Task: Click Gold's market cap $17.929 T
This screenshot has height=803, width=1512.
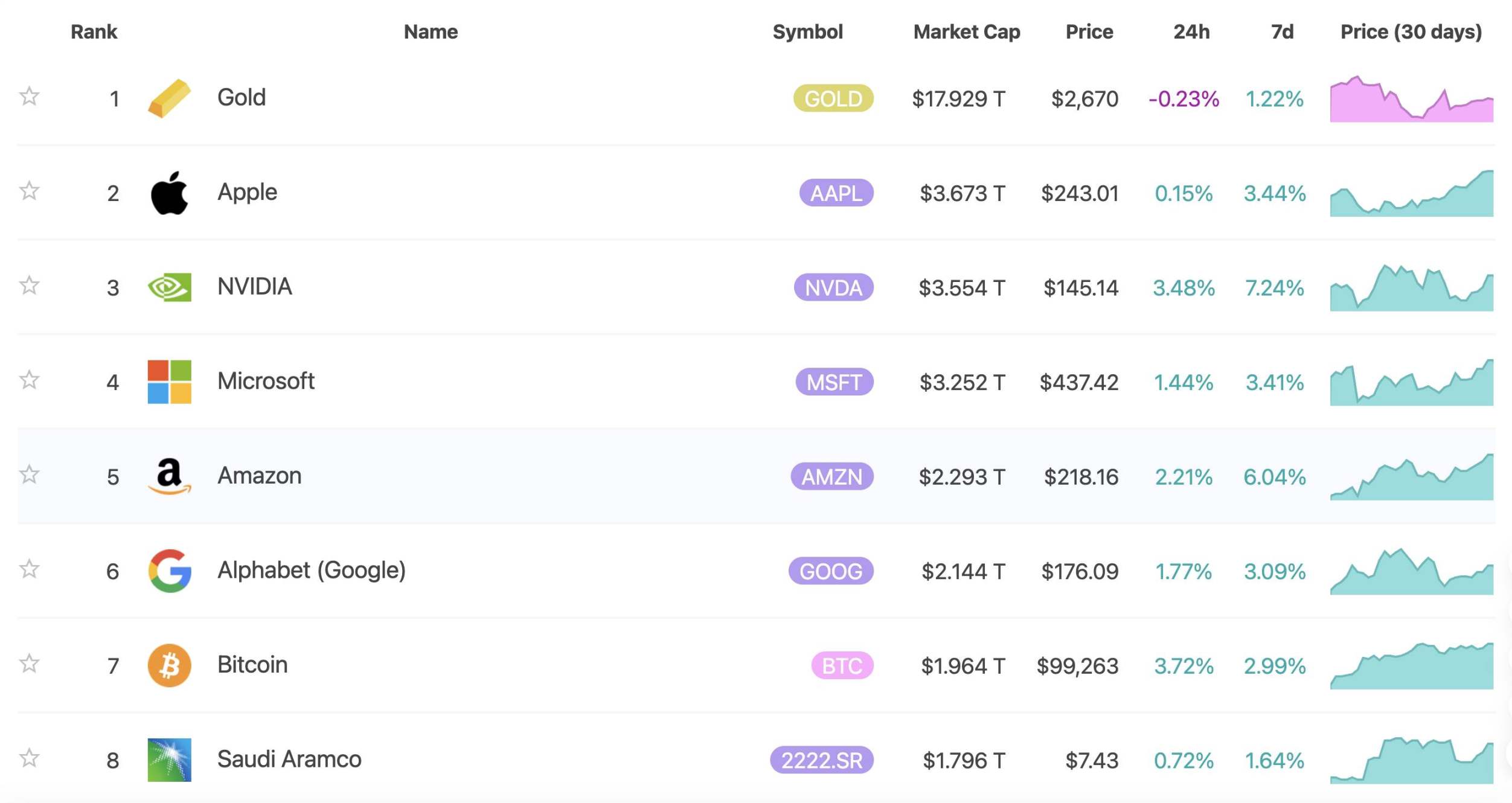Action: coord(958,98)
